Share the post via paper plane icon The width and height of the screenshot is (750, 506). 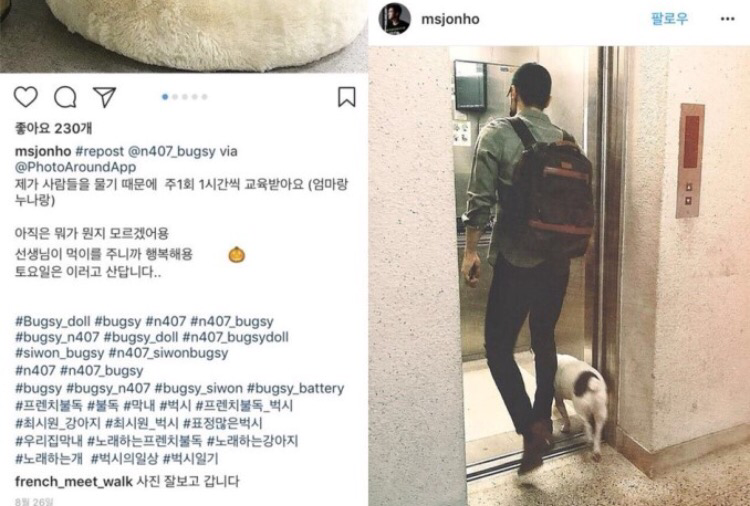(105, 97)
